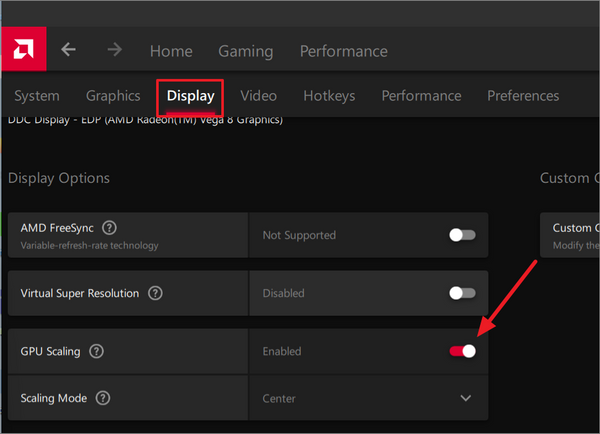Image resolution: width=600 pixels, height=434 pixels.
Task: Go back with the left arrow
Action: (68, 49)
